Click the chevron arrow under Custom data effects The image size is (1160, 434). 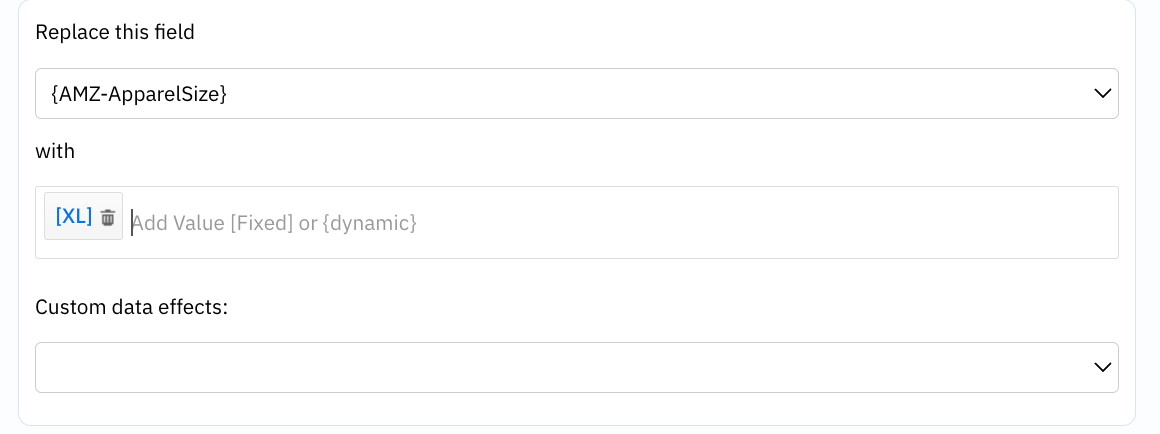click(1102, 367)
